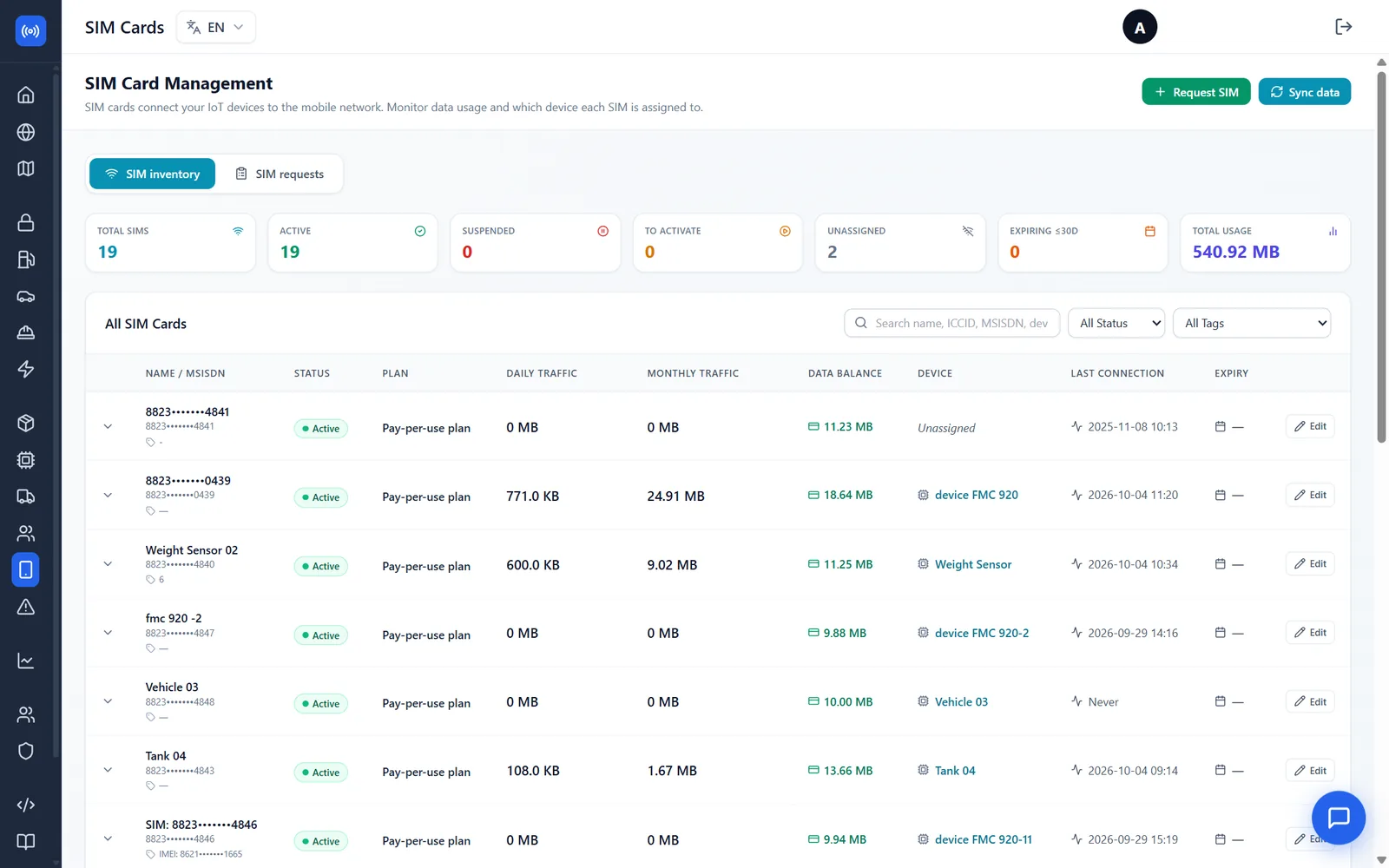
Task: Click the app logo broadcast icon
Action: click(30, 31)
